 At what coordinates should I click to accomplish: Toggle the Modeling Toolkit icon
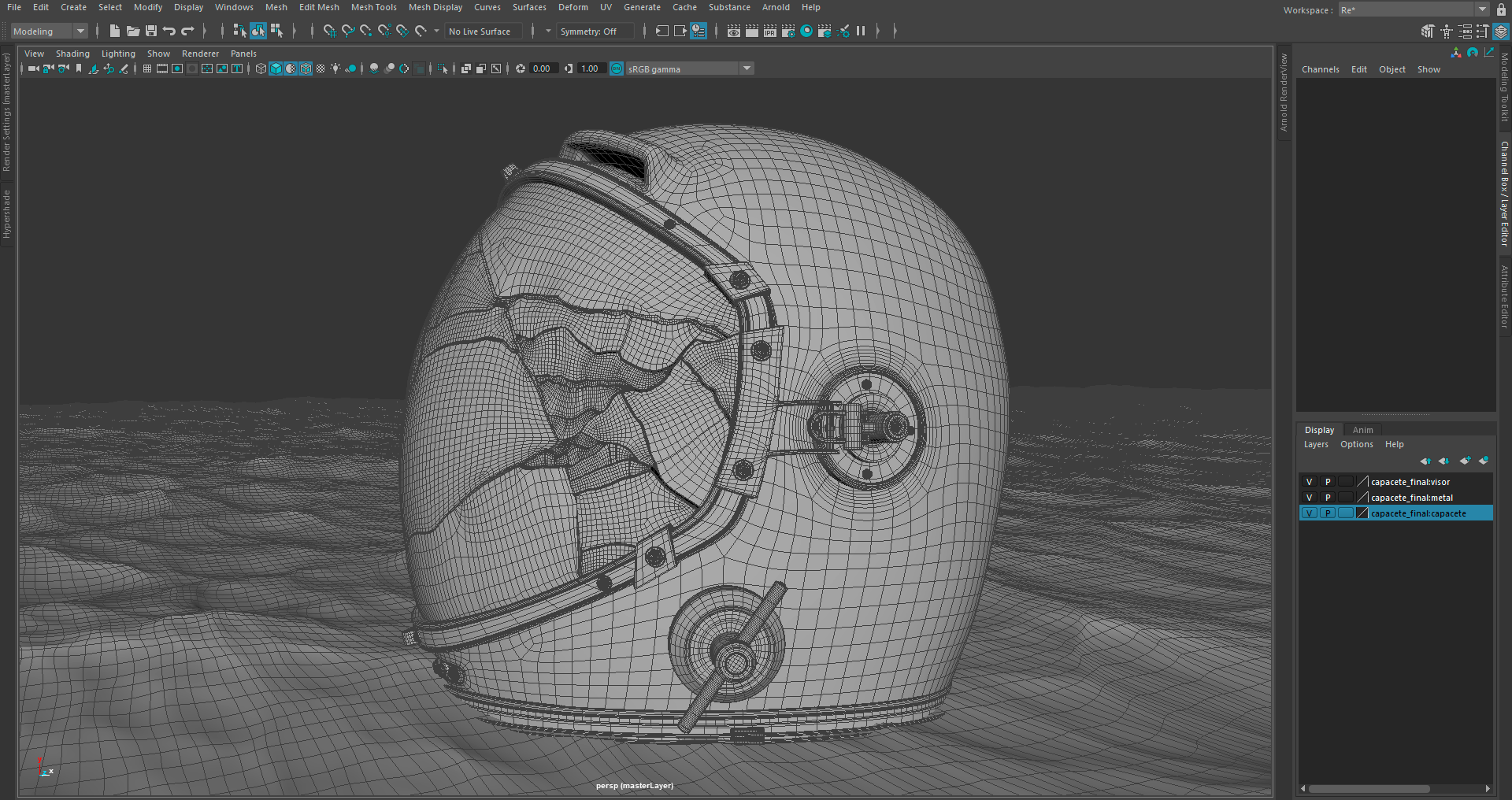[x=1428, y=31]
